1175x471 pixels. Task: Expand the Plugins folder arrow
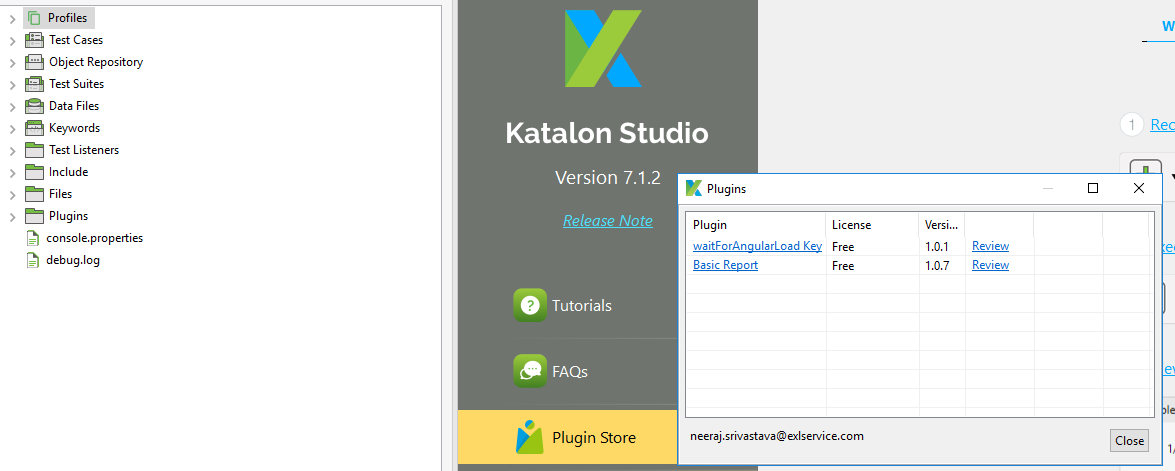[x=12, y=217]
